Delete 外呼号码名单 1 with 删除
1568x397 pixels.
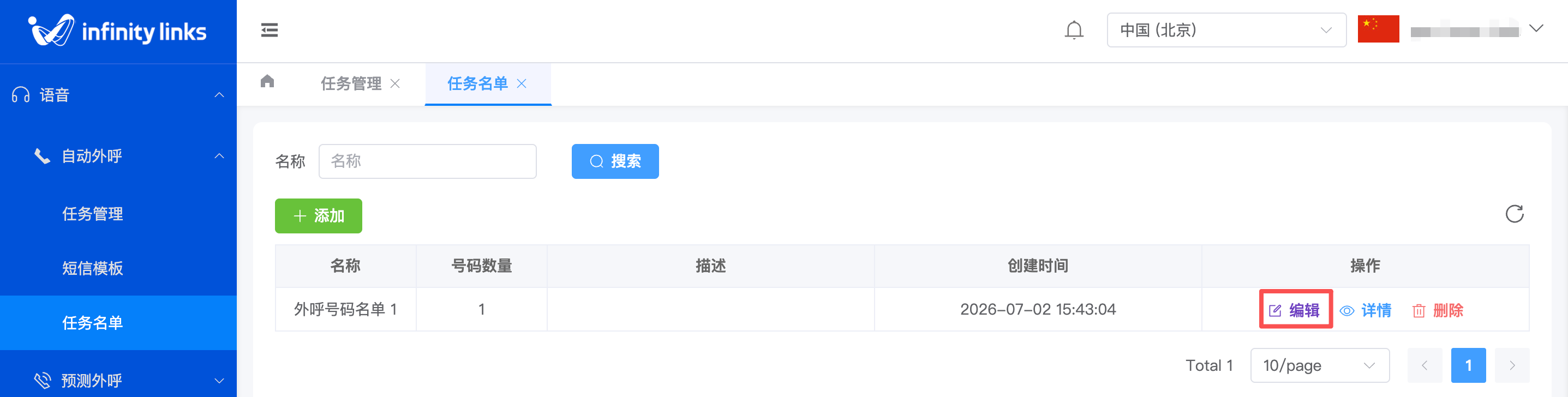click(x=1437, y=310)
